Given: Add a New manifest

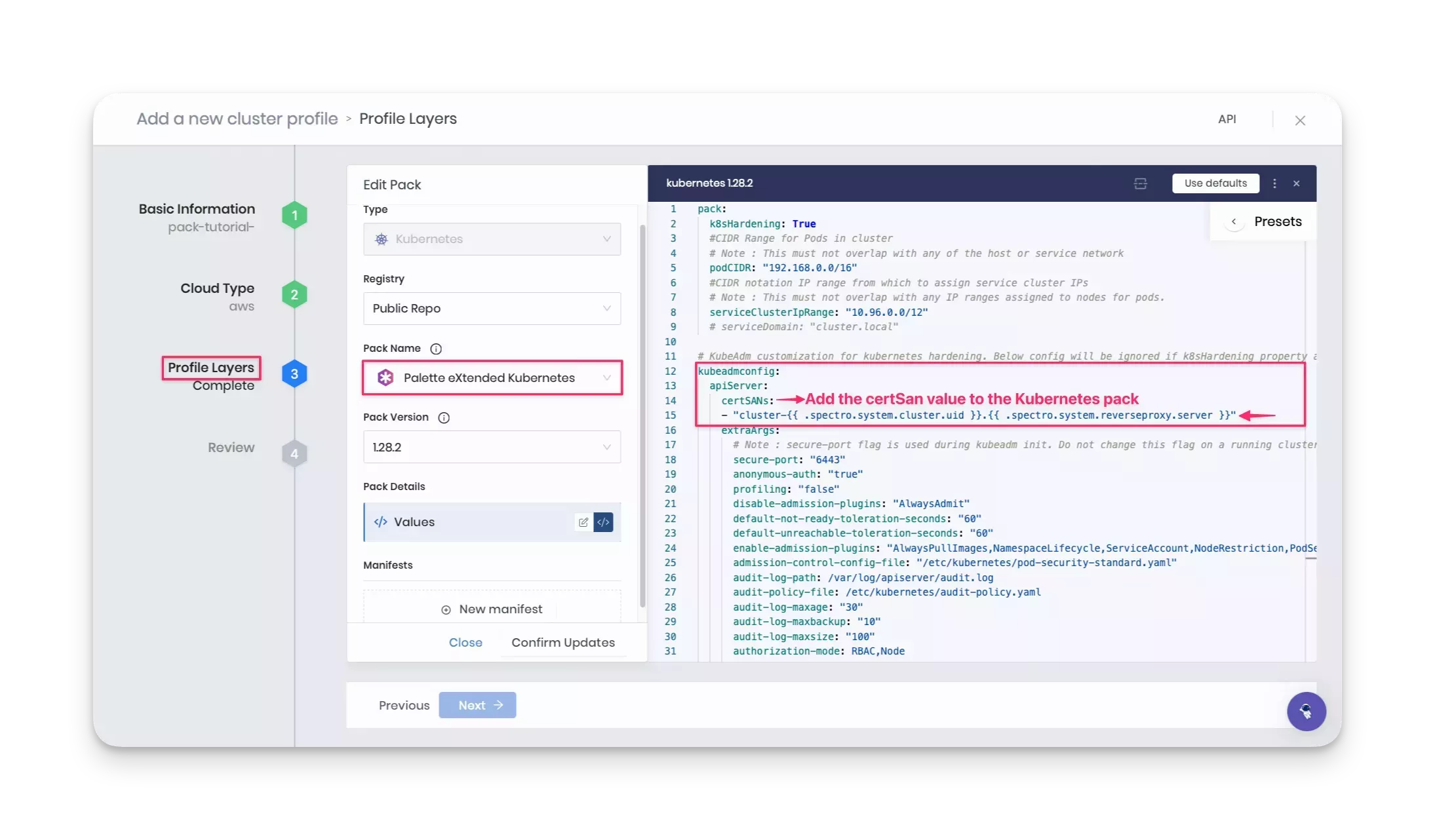Looking at the screenshot, I should (492, 609).
